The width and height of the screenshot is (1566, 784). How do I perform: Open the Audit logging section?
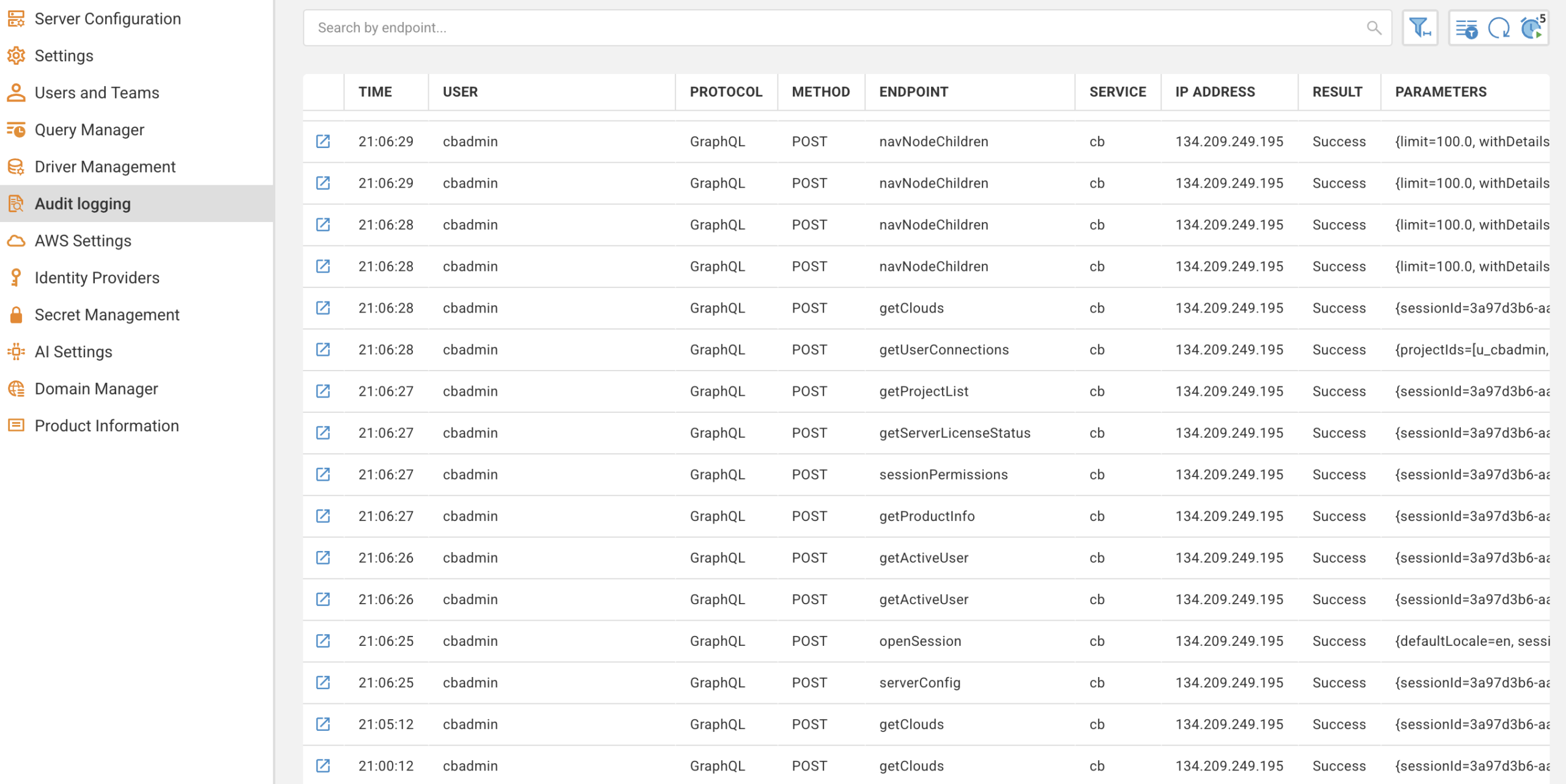click(x=83, y=204)
